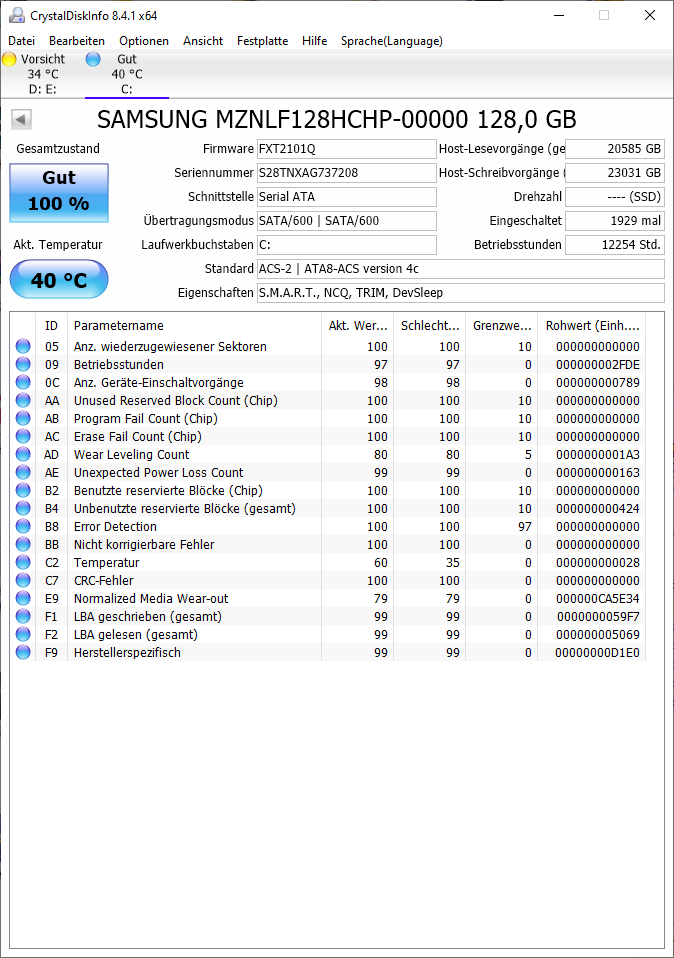This screenshot has height=958, width=674.
Task: Click status orb for Unused Reserved Block Count
Action: pyautogui.click(x=23, y=401)
